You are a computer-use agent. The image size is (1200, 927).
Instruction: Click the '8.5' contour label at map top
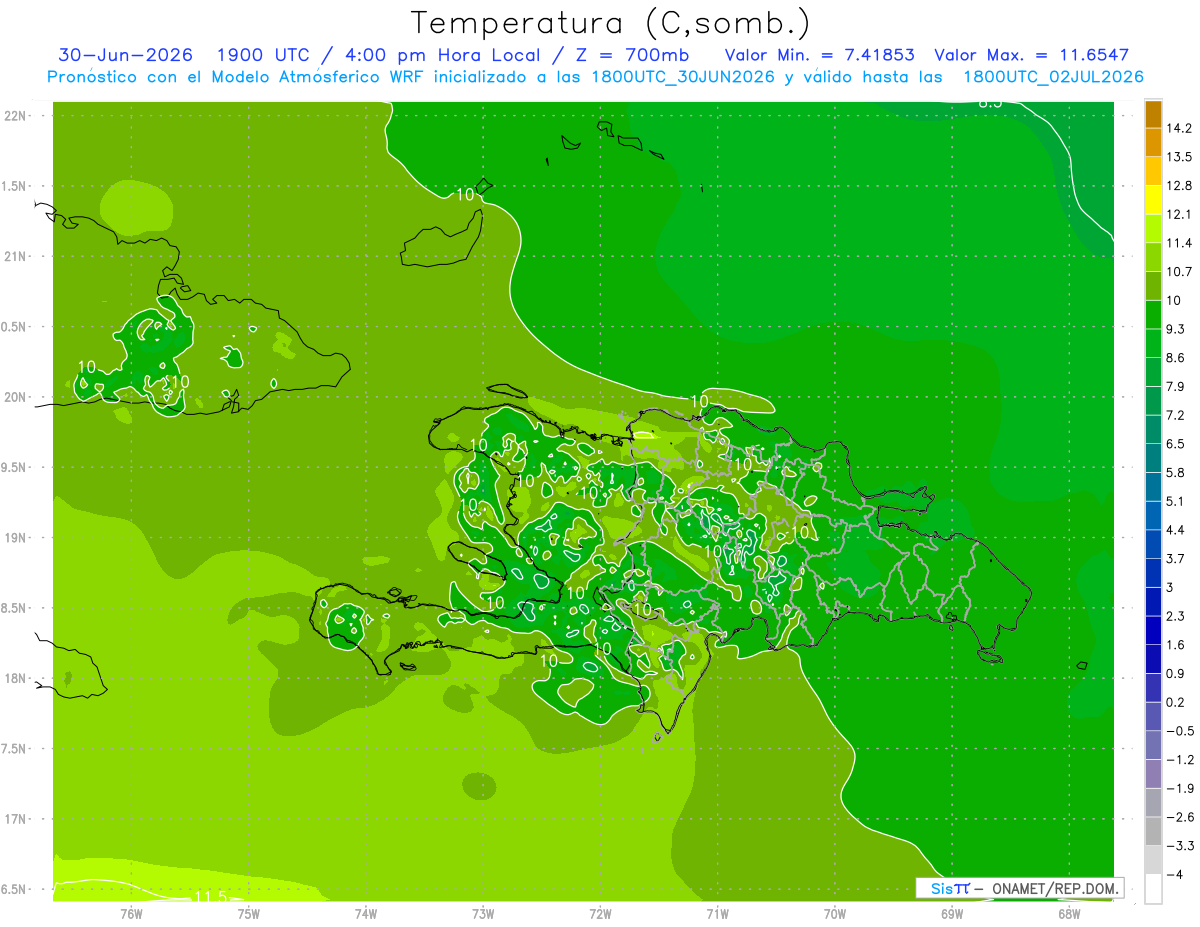pos(990,103)
